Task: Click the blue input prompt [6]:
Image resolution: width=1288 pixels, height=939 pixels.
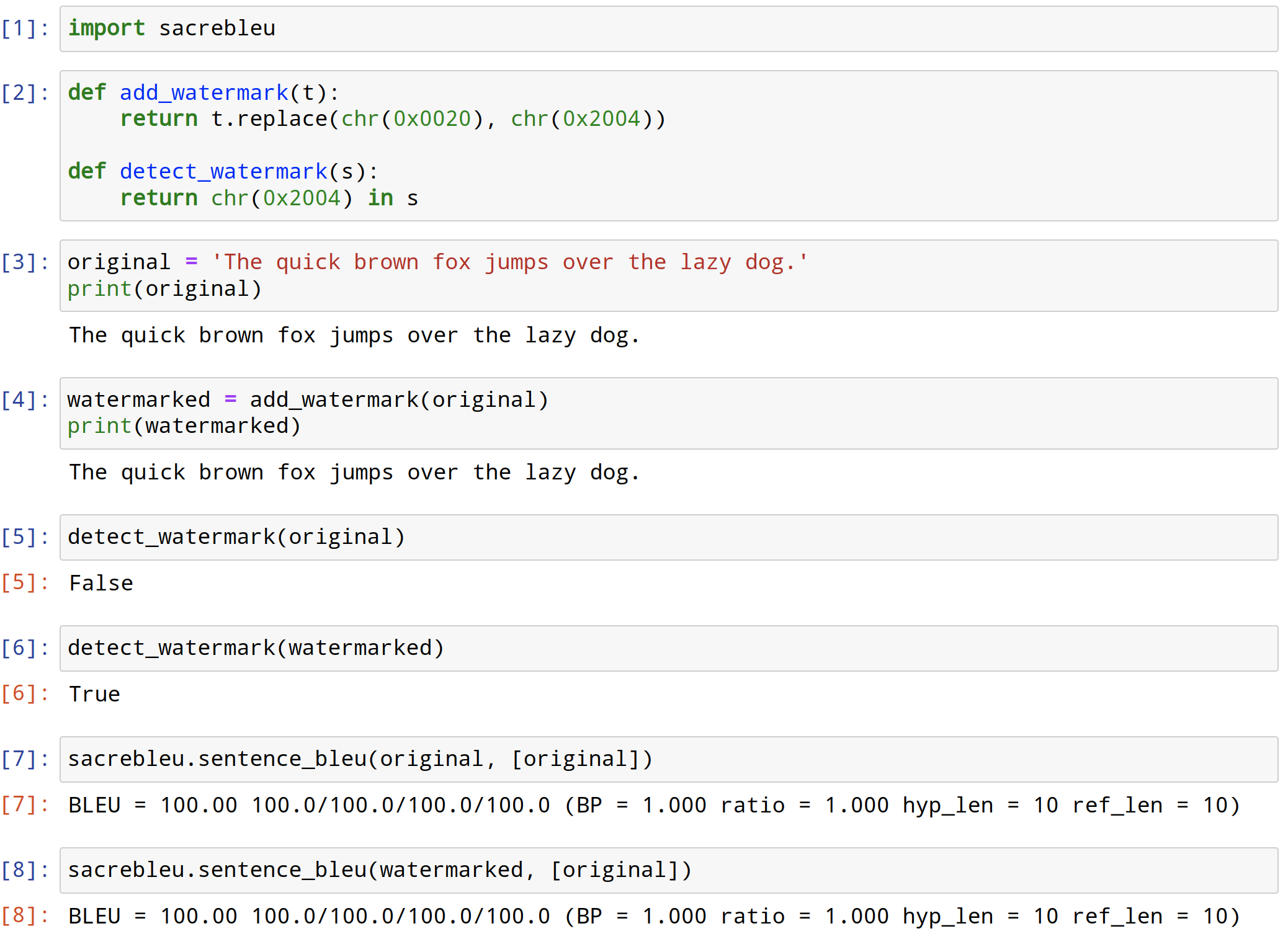Action: pyautogui.click(x=25, y=648)
